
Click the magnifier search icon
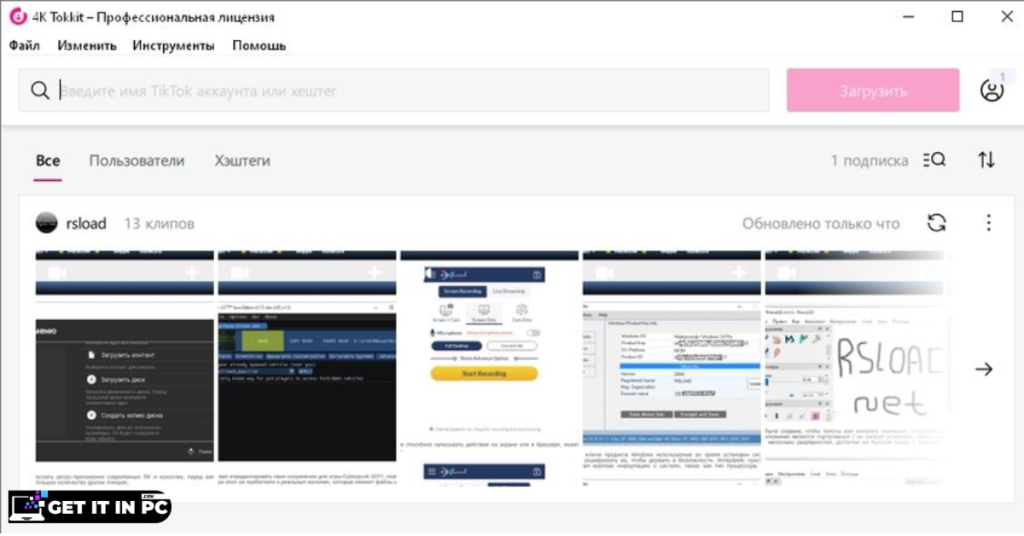coord(40,90)
